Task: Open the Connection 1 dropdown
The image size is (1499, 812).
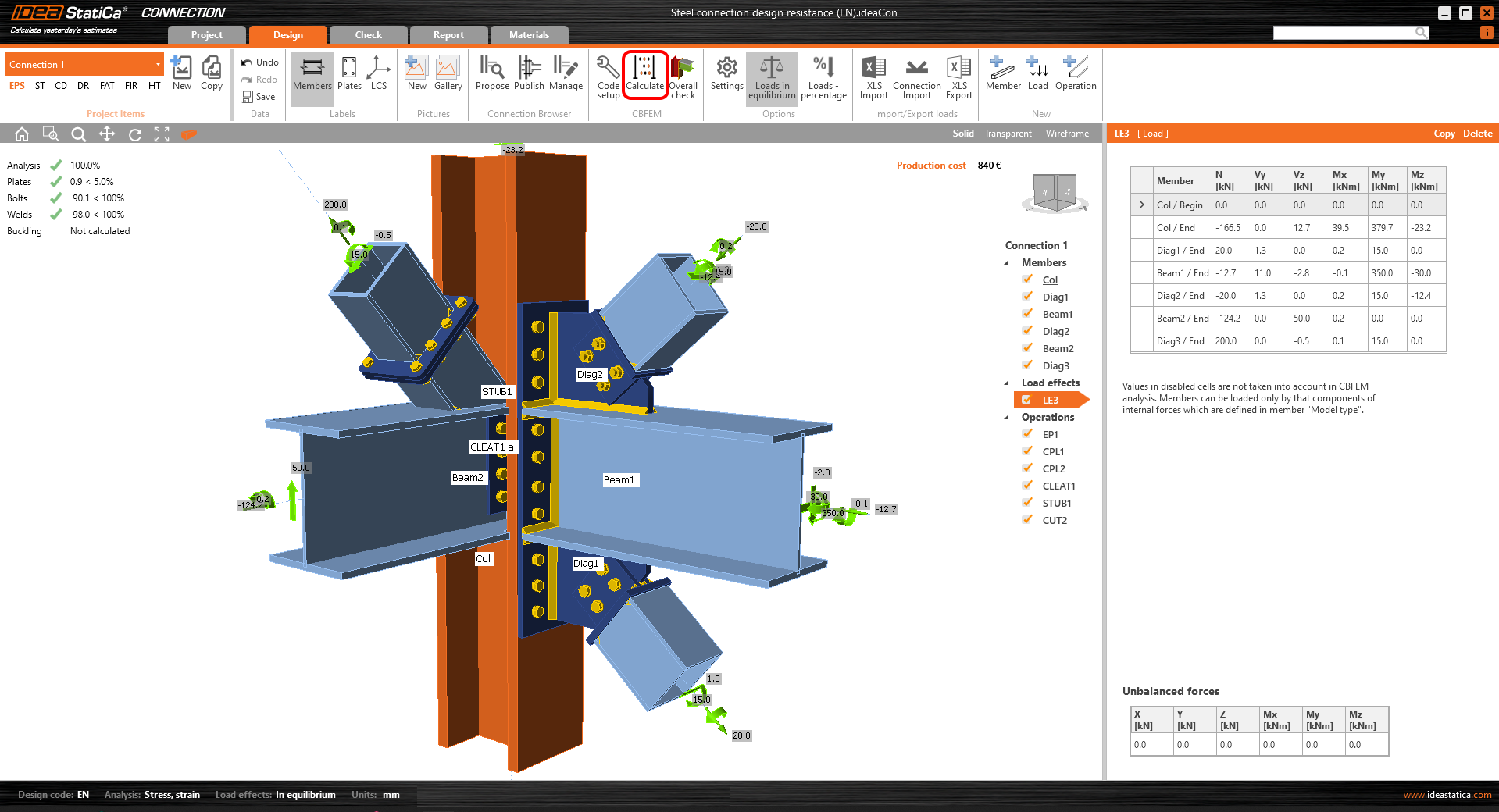Action: pos(158,65)
